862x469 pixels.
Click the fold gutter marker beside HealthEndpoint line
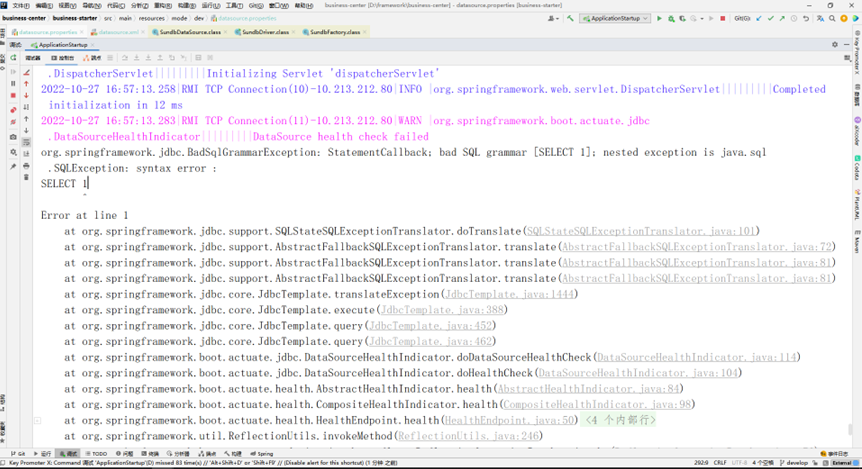(37, 421)
